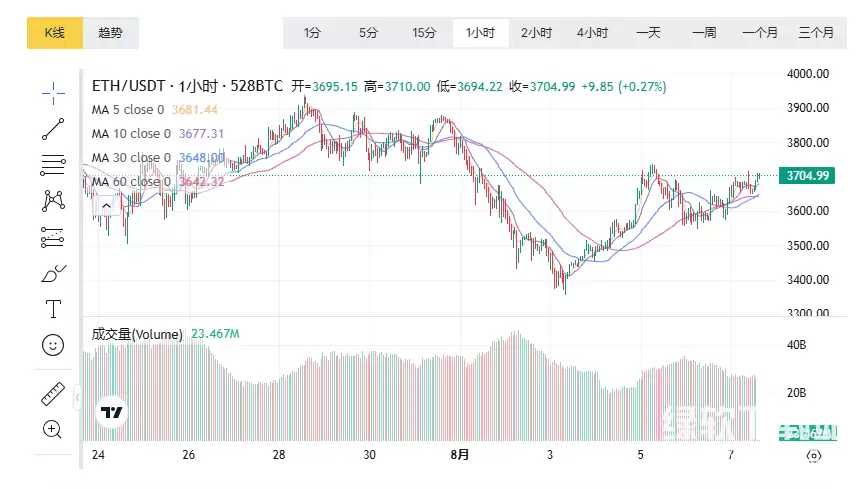The width and height of the screenshot is (864, 489).
Task: Select the XABCD pattern tool
Action: pos(53,201)
